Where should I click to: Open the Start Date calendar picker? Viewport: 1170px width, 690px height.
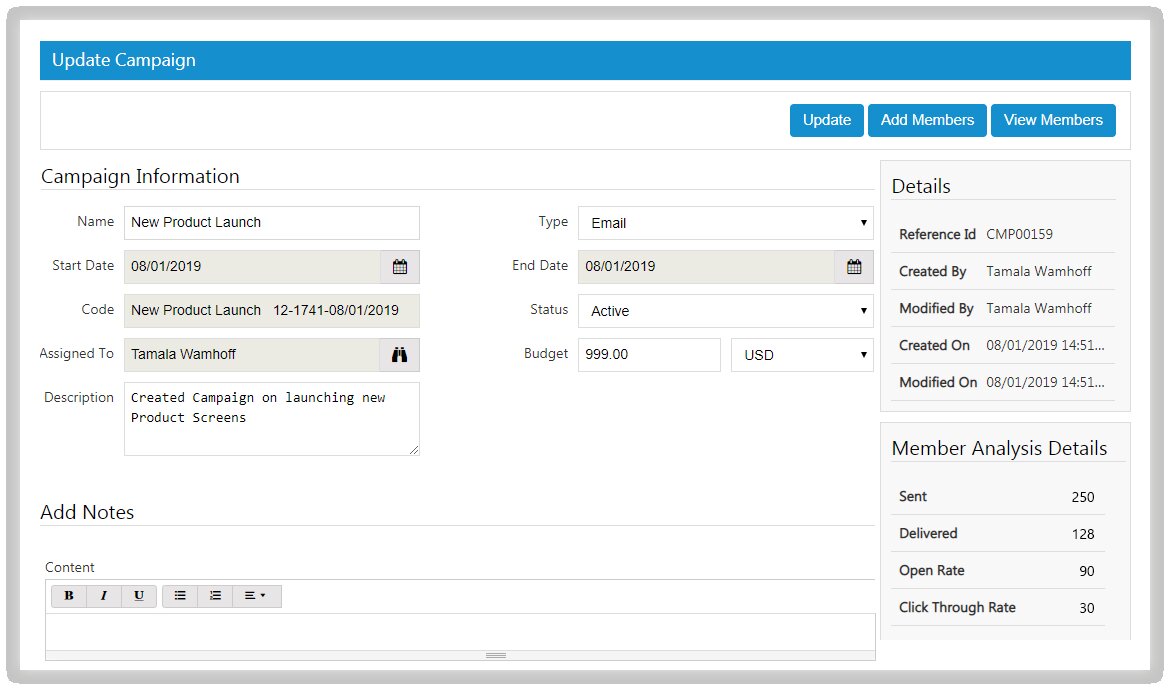pyautogui.click(x=400, y=267)
